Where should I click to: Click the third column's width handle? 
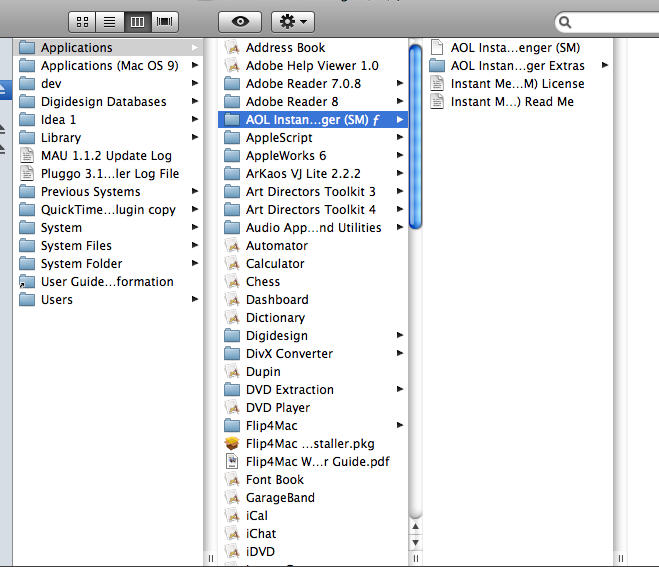click(x=620, y=558)
